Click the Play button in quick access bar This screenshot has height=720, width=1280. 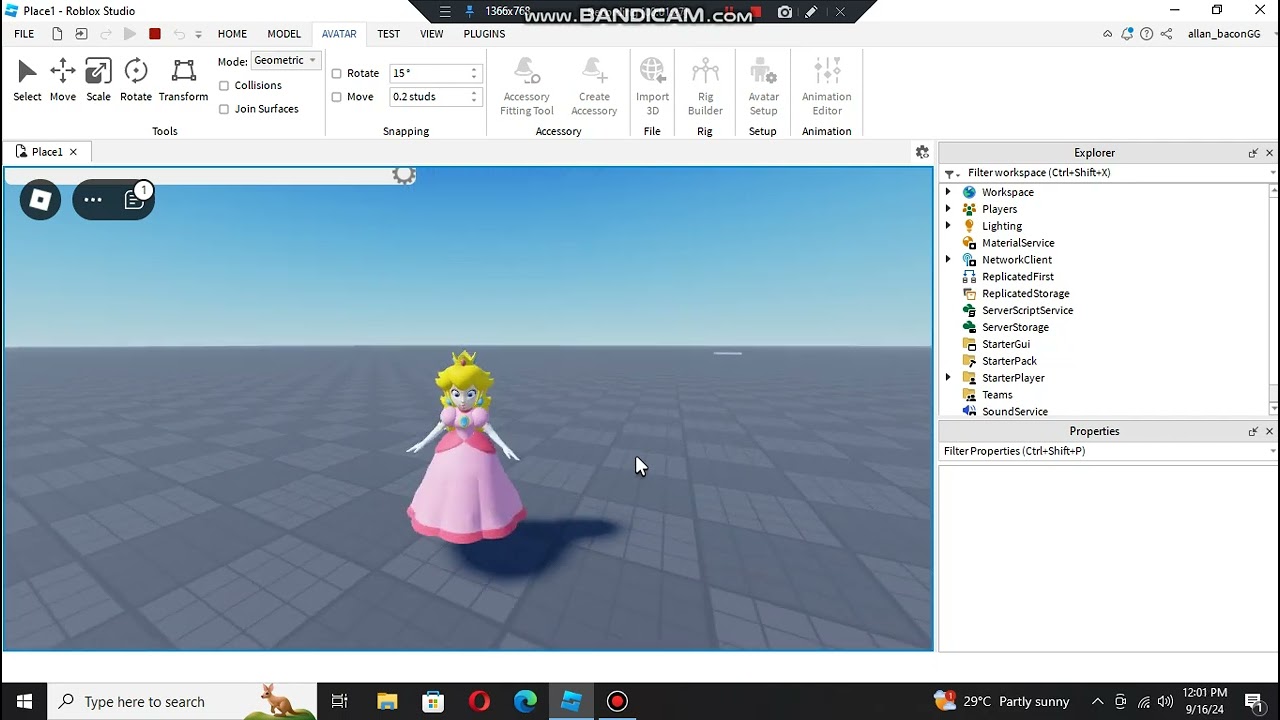[130, 34]
